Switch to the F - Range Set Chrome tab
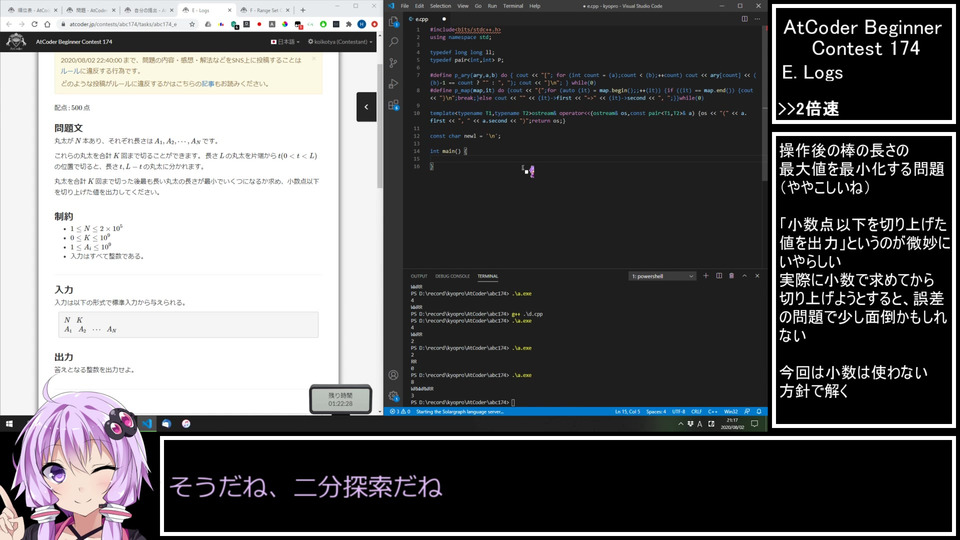960x540 pixels. (x=264, y=10)
